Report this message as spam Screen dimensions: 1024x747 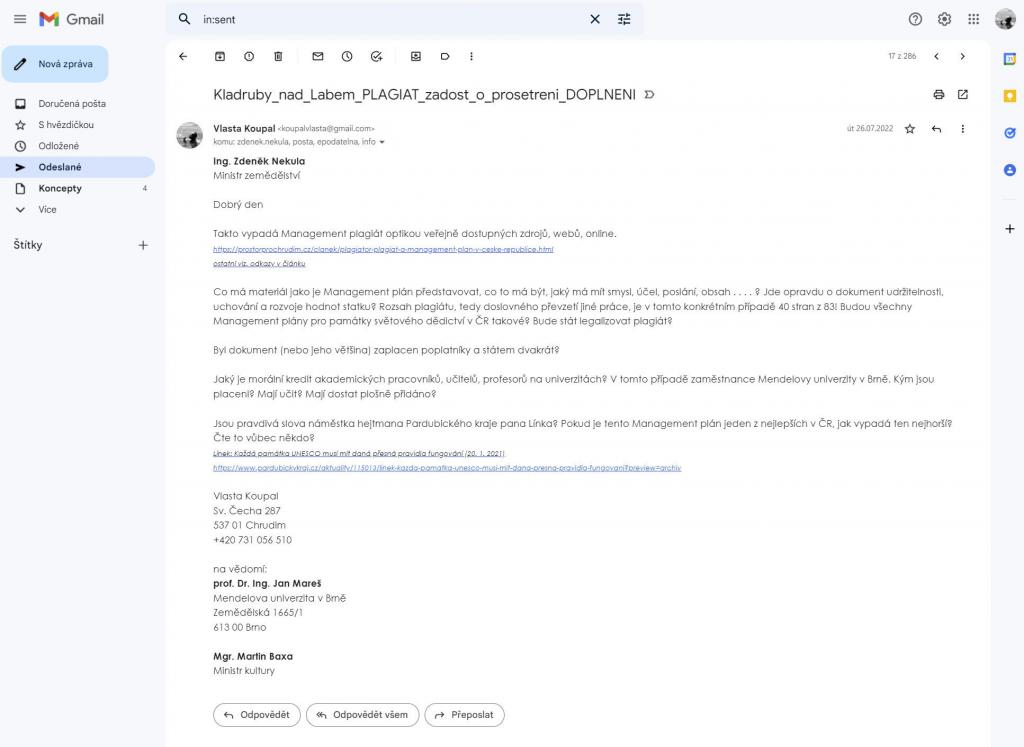coord(249,56)
